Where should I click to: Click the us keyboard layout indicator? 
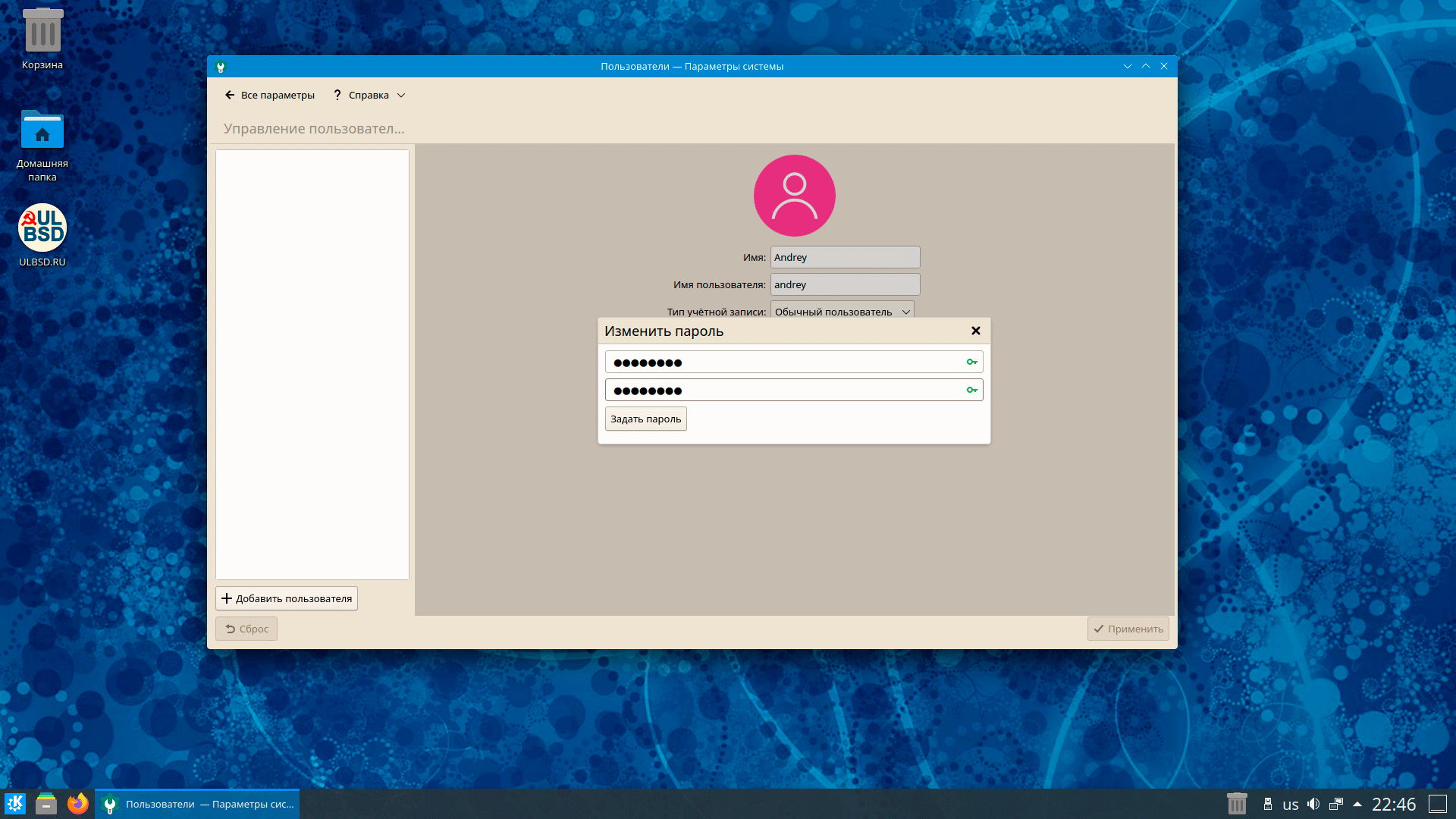coord(1290,805)
